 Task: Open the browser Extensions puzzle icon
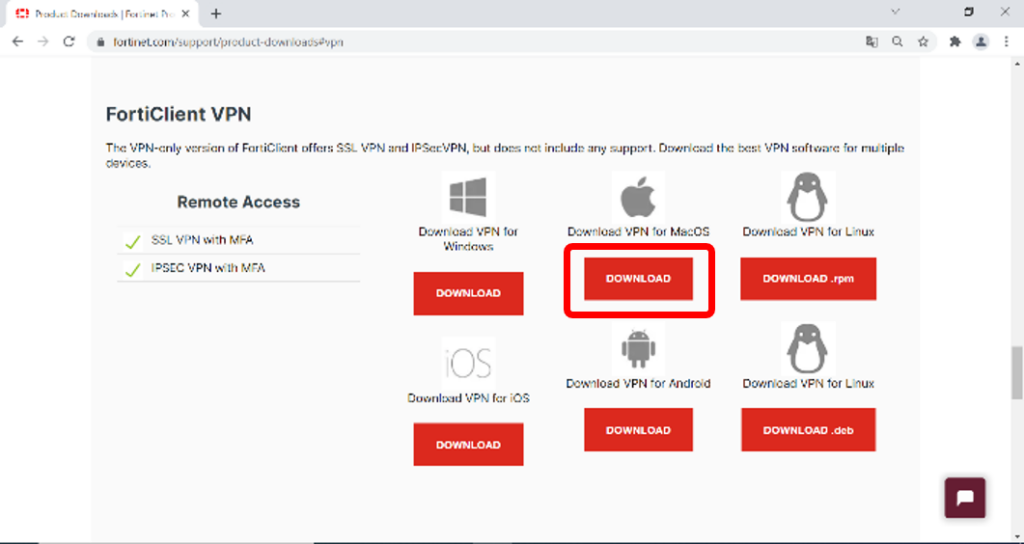tap(955, 42)
